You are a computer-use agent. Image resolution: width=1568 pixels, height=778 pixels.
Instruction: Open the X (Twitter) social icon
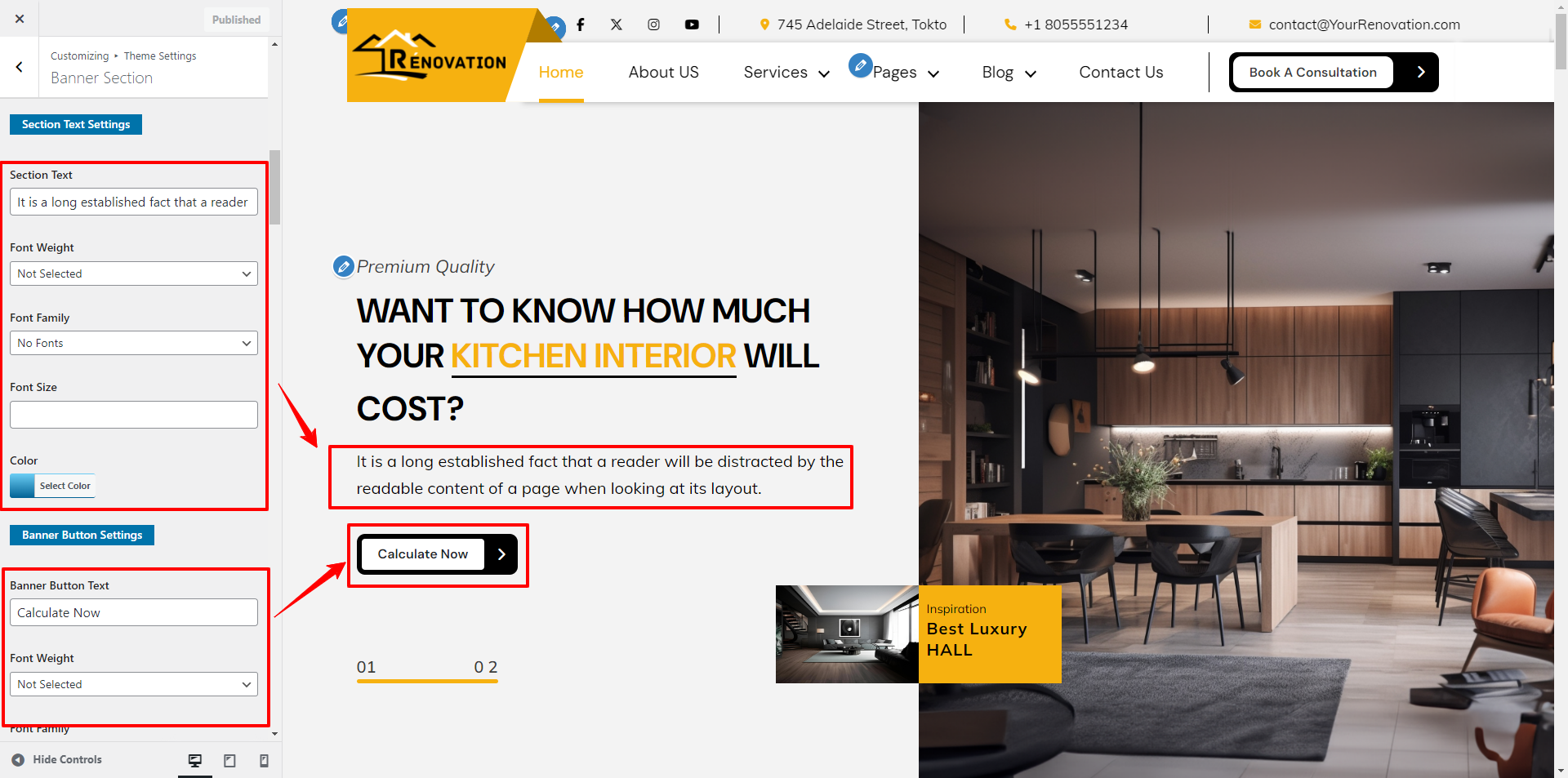[x=617, y=24]
